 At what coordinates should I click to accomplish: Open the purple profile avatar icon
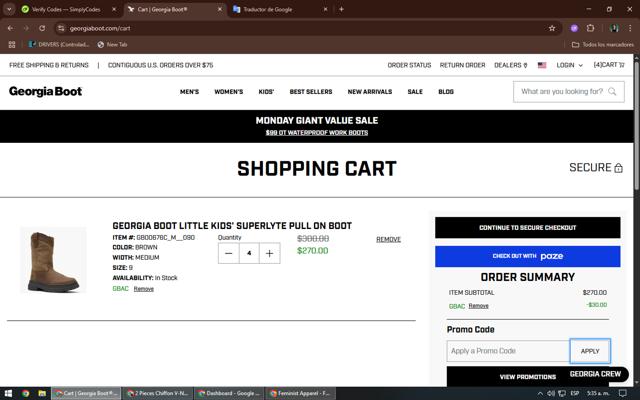click(574, 28)
